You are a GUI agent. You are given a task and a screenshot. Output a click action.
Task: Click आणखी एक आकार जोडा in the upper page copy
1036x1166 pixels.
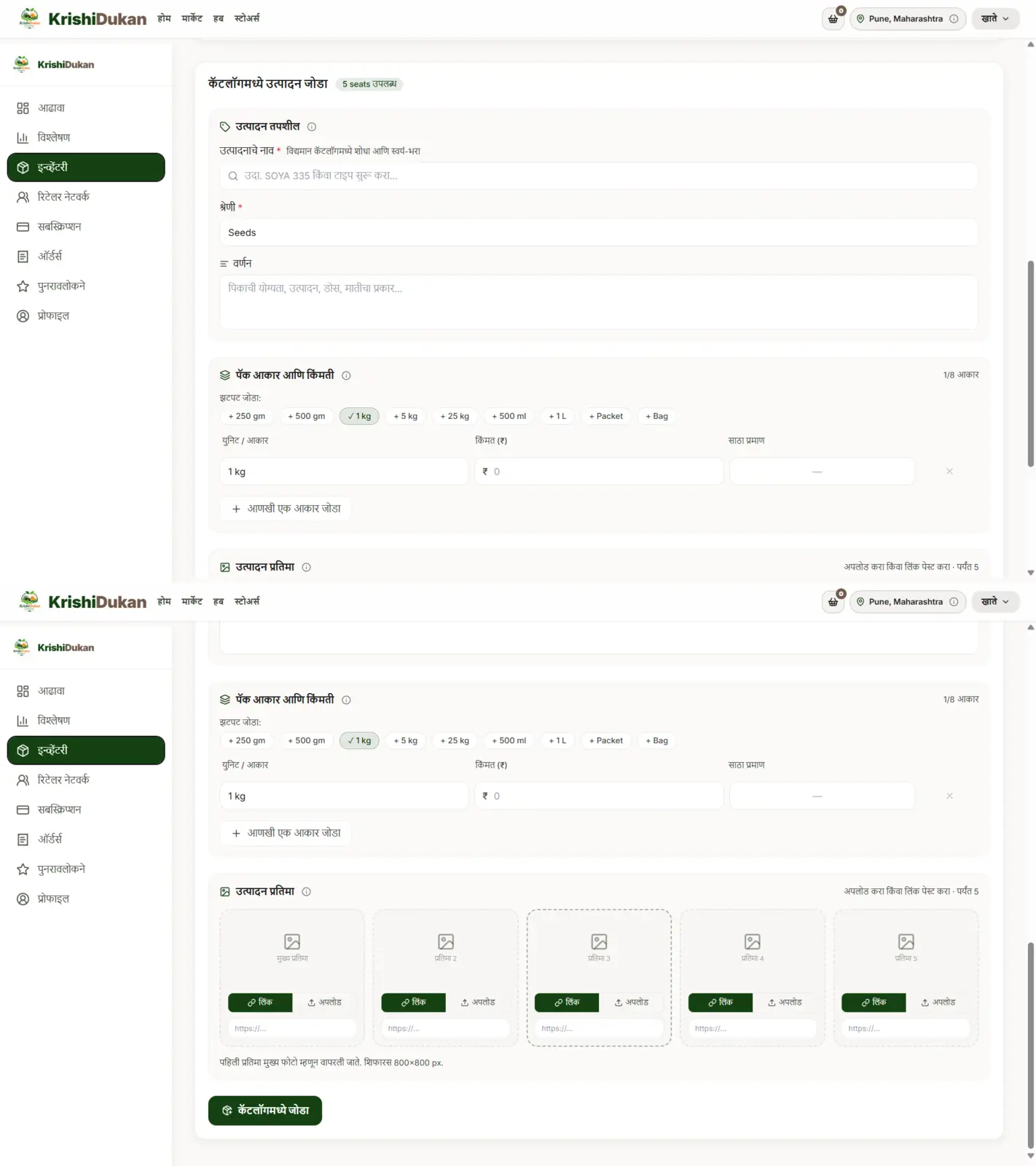[x=286, y=509]
